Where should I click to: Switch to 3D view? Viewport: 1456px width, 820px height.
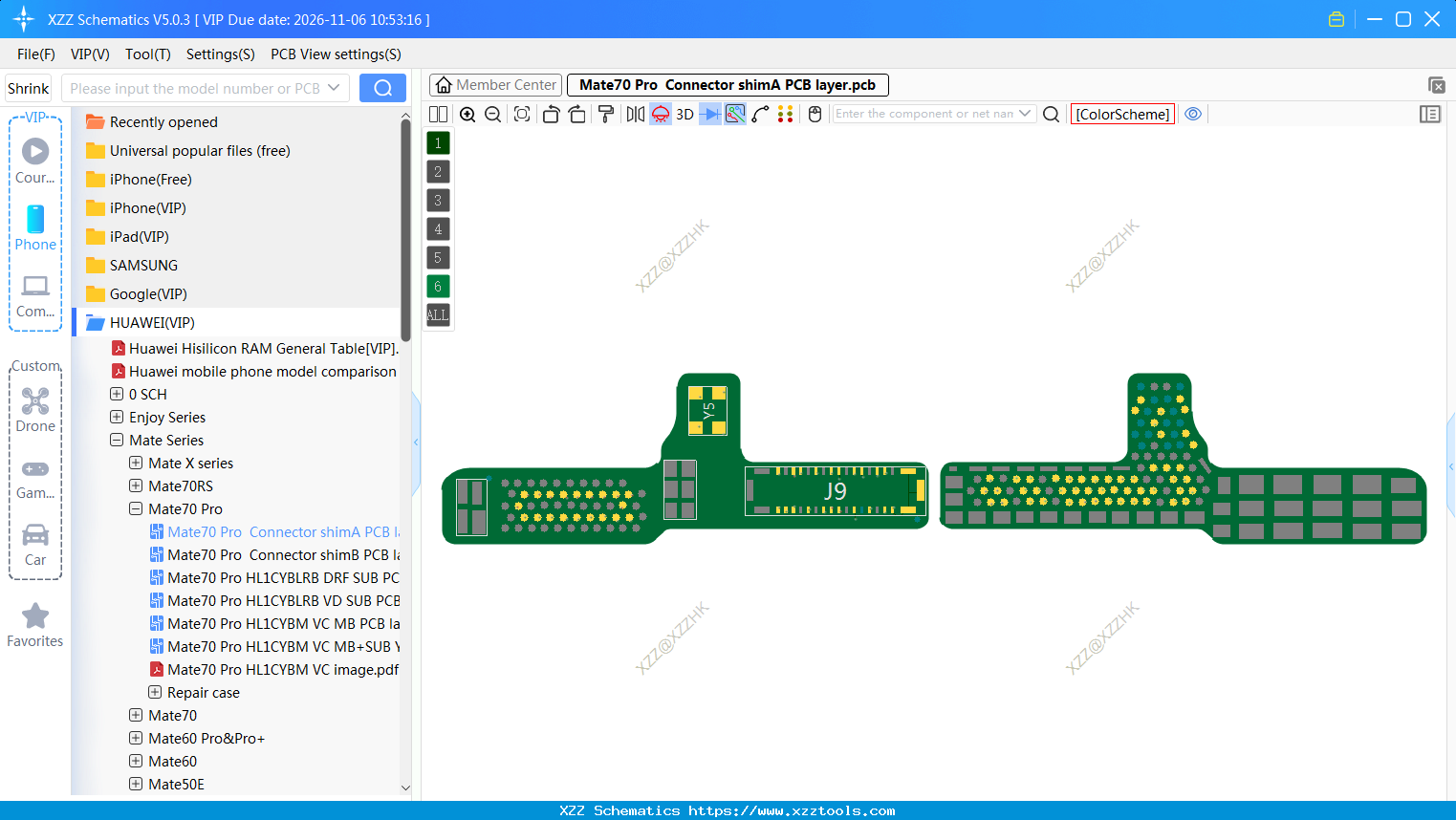pos(685,115)
